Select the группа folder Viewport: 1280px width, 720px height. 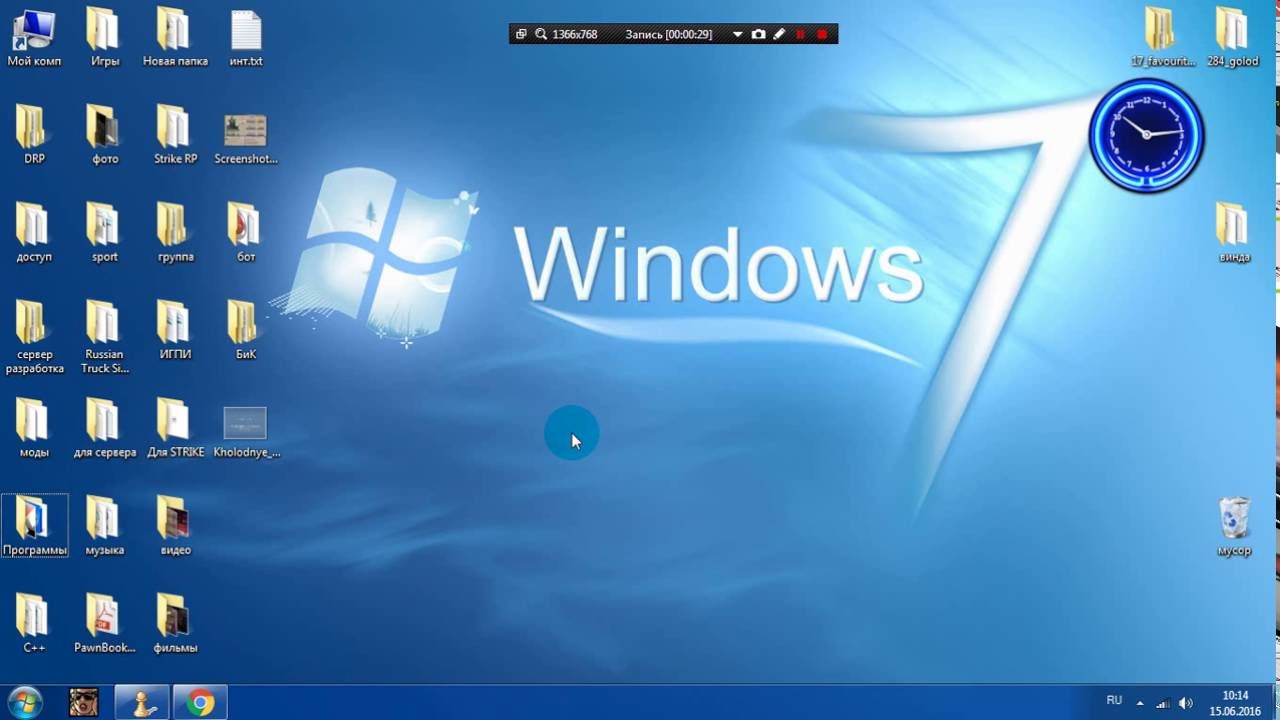[175, 233]
